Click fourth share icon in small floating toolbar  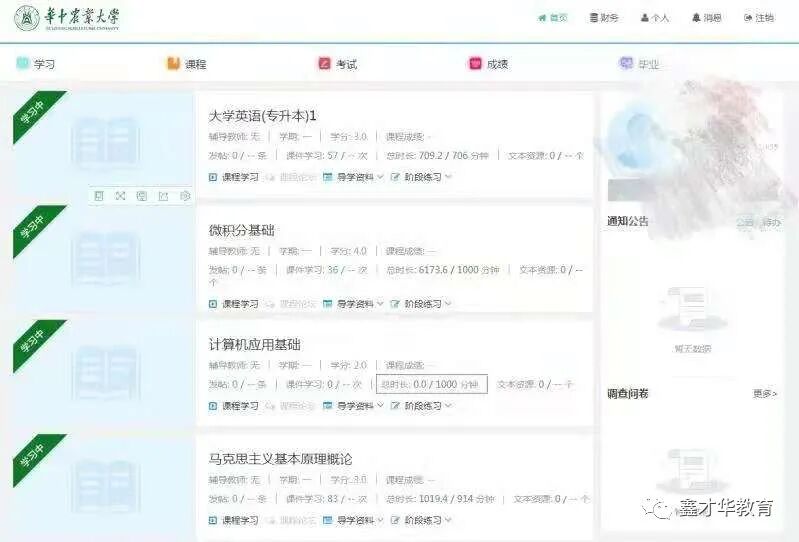pos(163,196)
